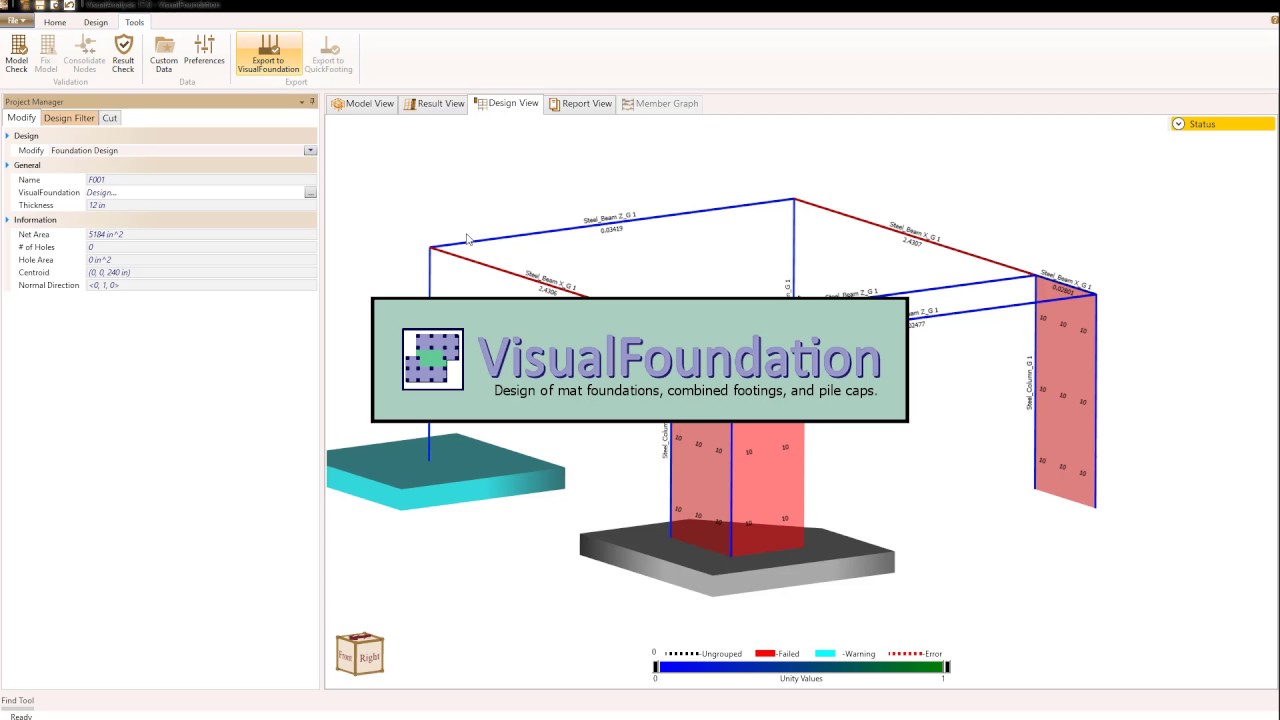Collapse the Design section
The height and width of the screenshot is (720, 1280).
coord(8,136)
